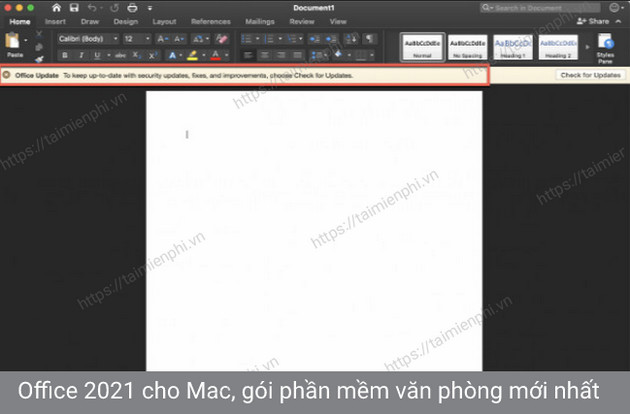Align text to the left
This screenshot has height=414, width=630.
(248, 55)
